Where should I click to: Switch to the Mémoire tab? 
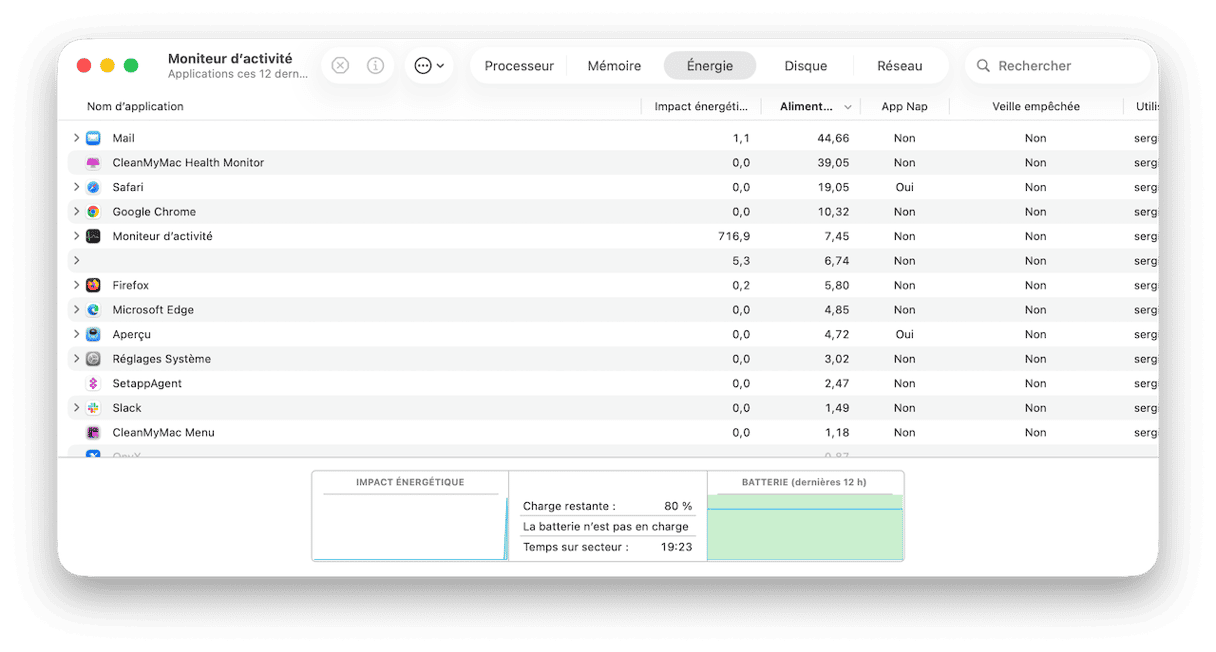click(614, 66)
